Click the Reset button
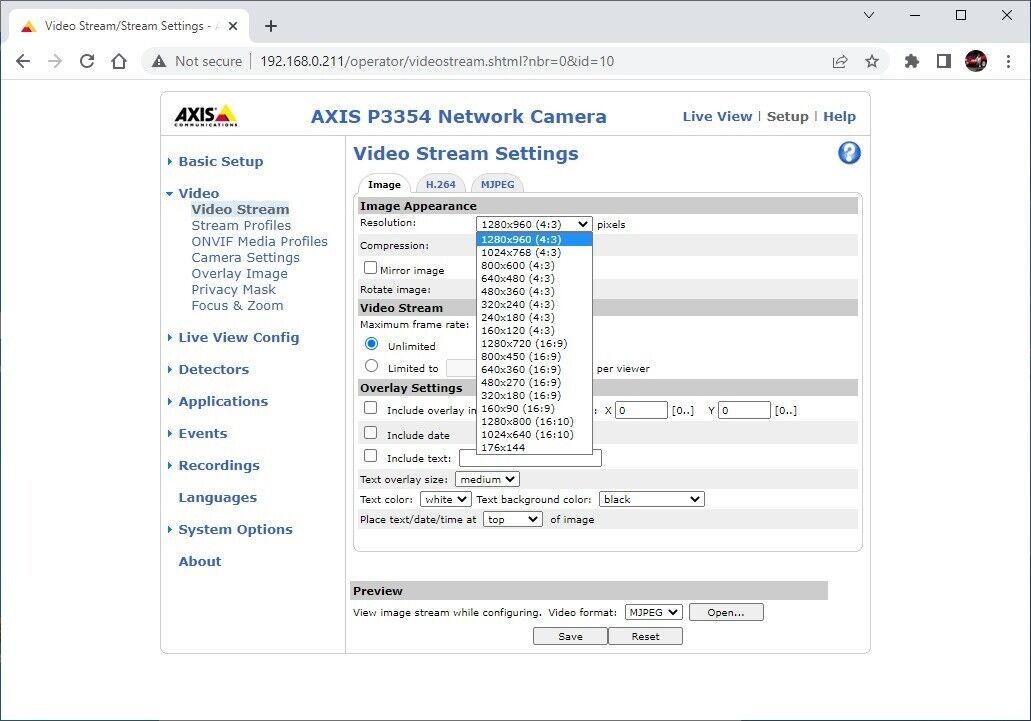The image size is (1031, 721). [645, 636]
